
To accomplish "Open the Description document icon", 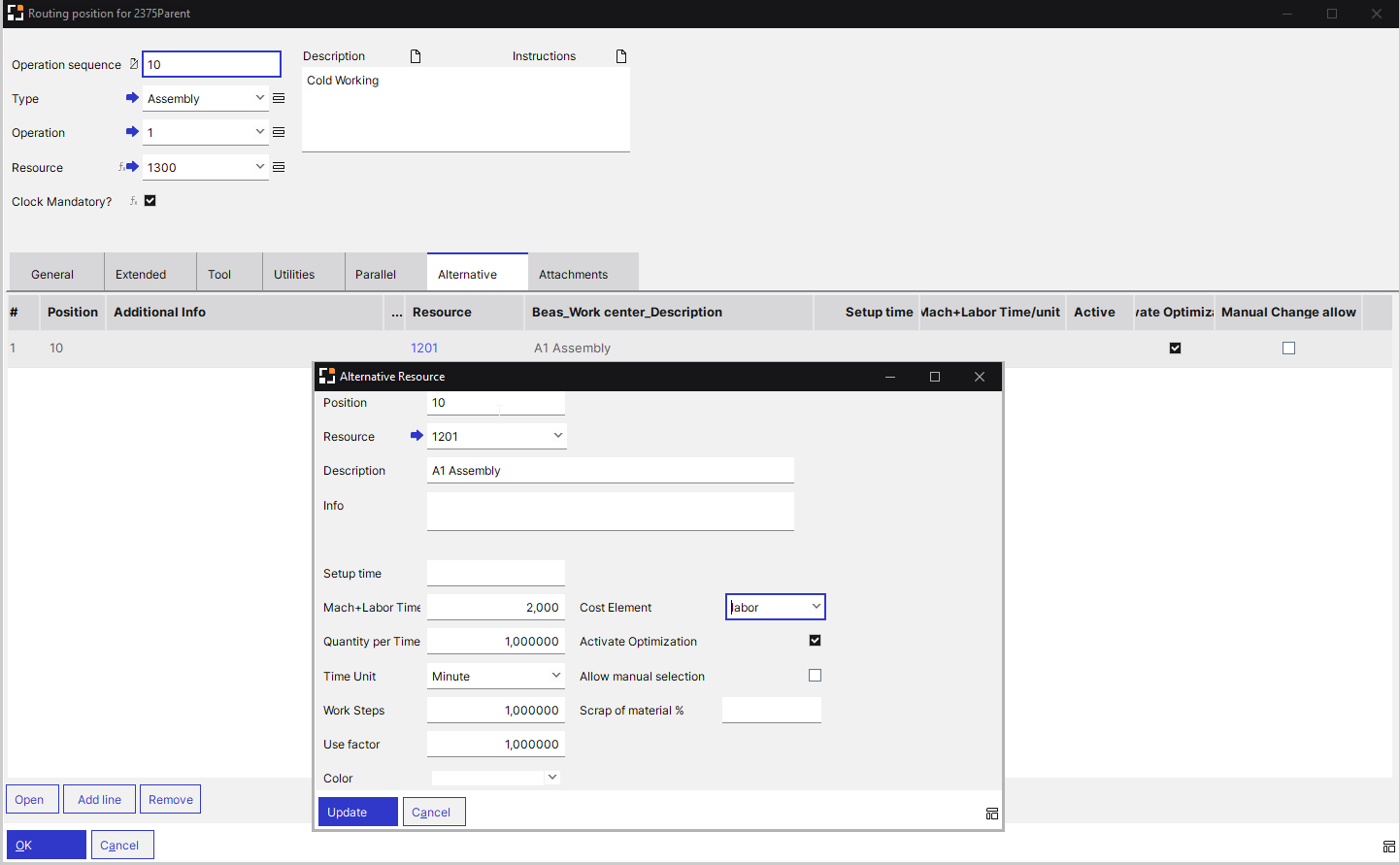I will pyautogui.click(x=416, y=55).
